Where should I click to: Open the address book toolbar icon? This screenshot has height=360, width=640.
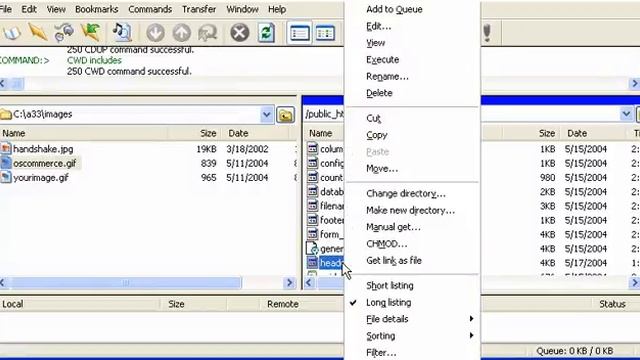coord(11,32)
